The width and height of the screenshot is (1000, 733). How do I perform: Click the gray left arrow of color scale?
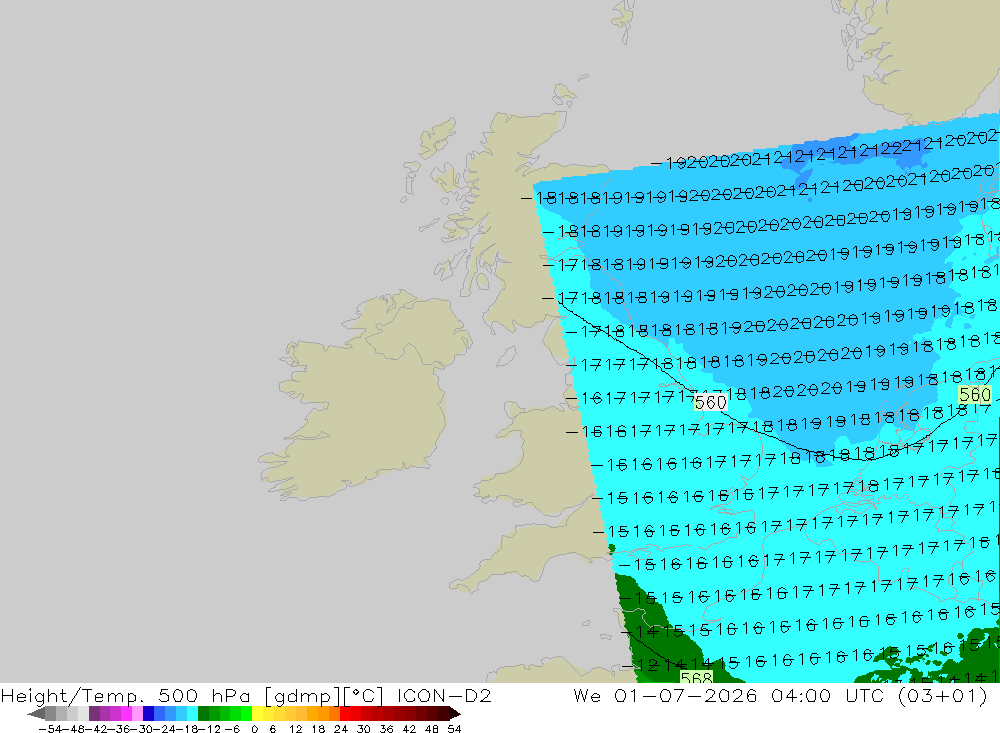(x=36, y=713)
